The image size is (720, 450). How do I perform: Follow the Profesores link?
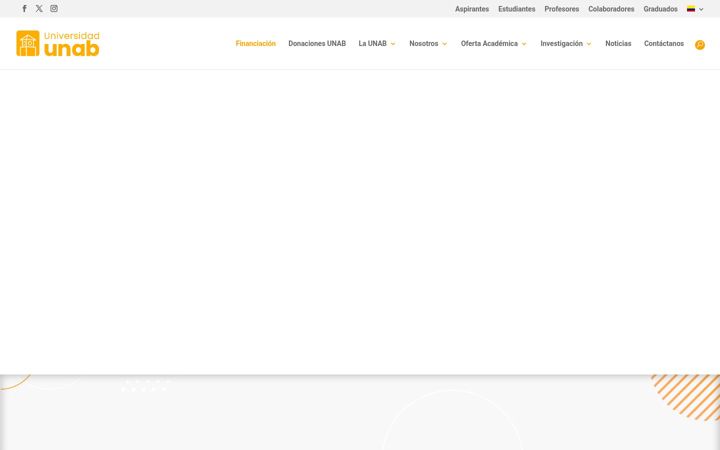point(562,9)
